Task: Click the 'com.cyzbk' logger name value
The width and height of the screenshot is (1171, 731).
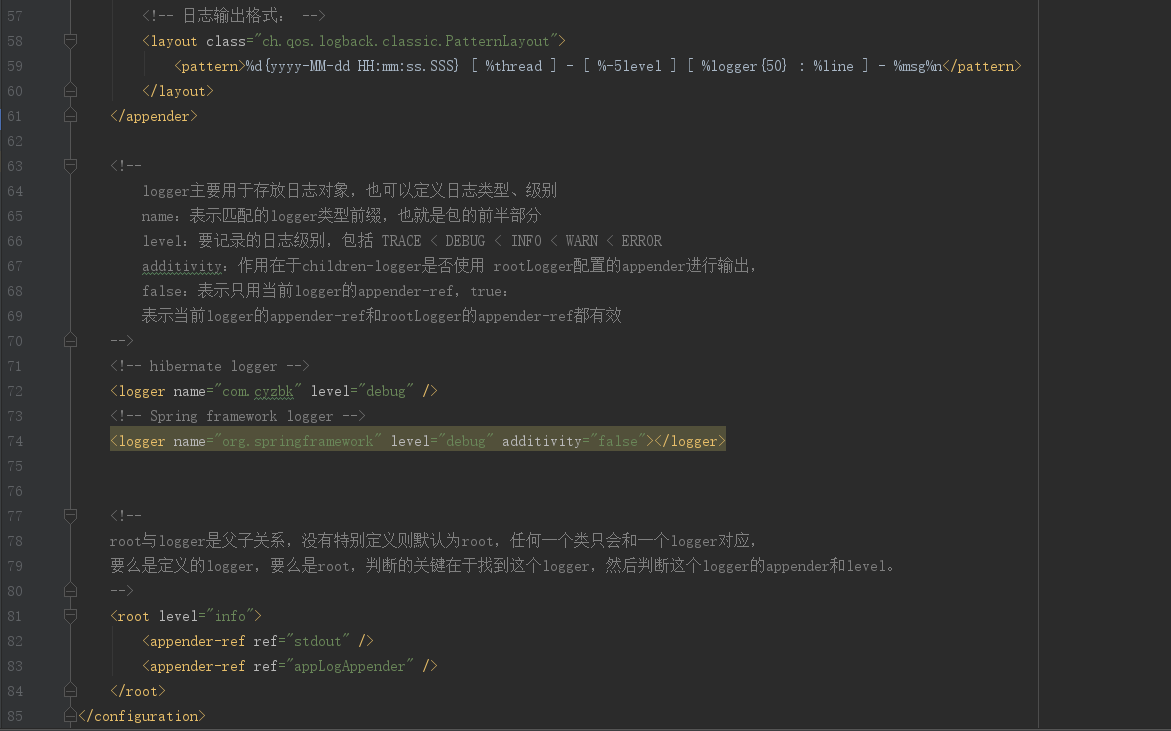Action: tap(258, 391)
